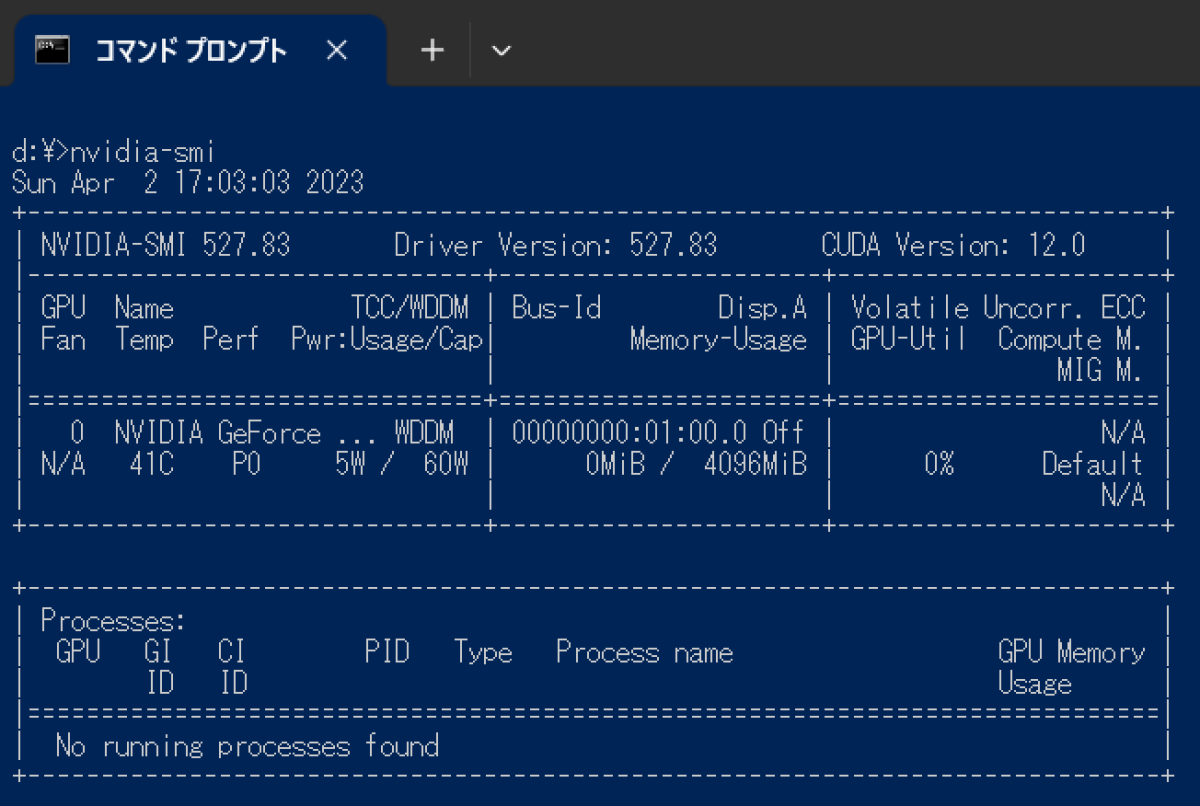Click the WDDM driver mode value

coord(424,433)
